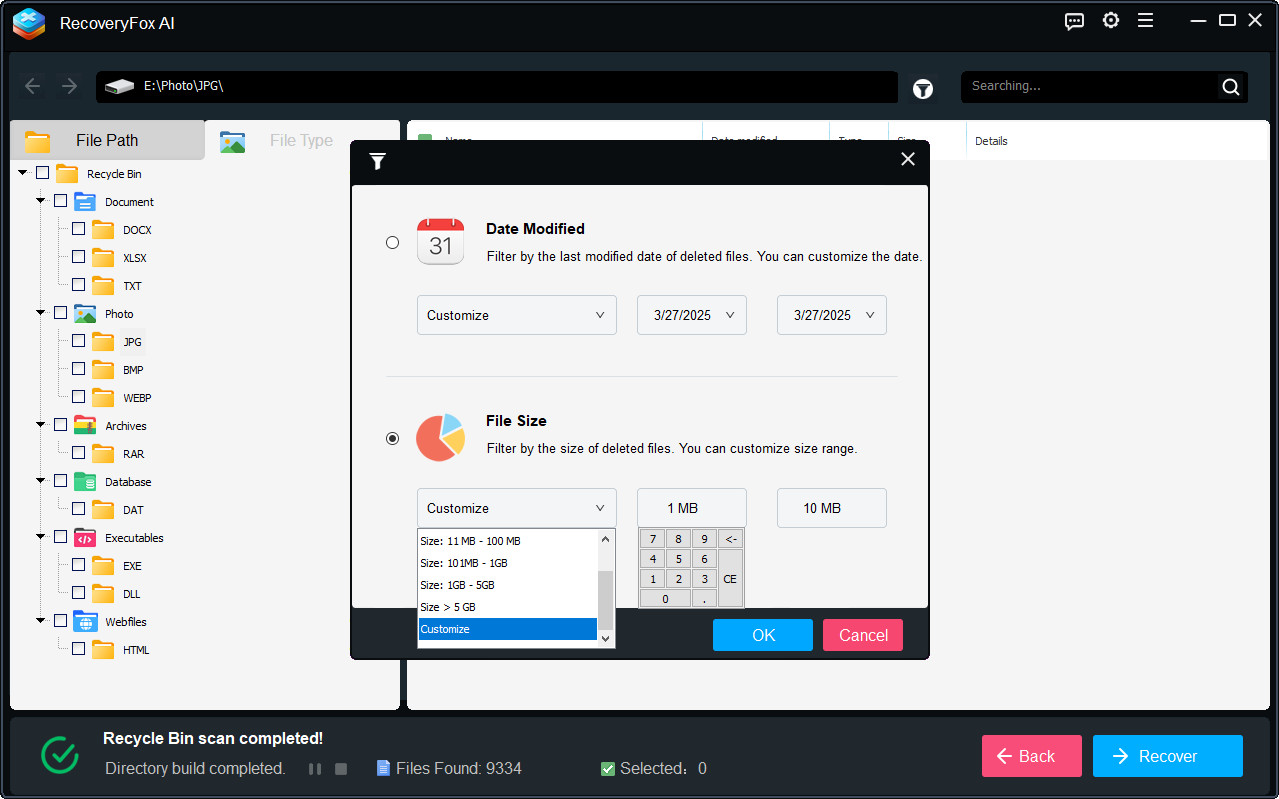This screenshot has width=1279, height=799.
Task: Click the 10 MB maximum size field
Action: click(x=832, y=508)
